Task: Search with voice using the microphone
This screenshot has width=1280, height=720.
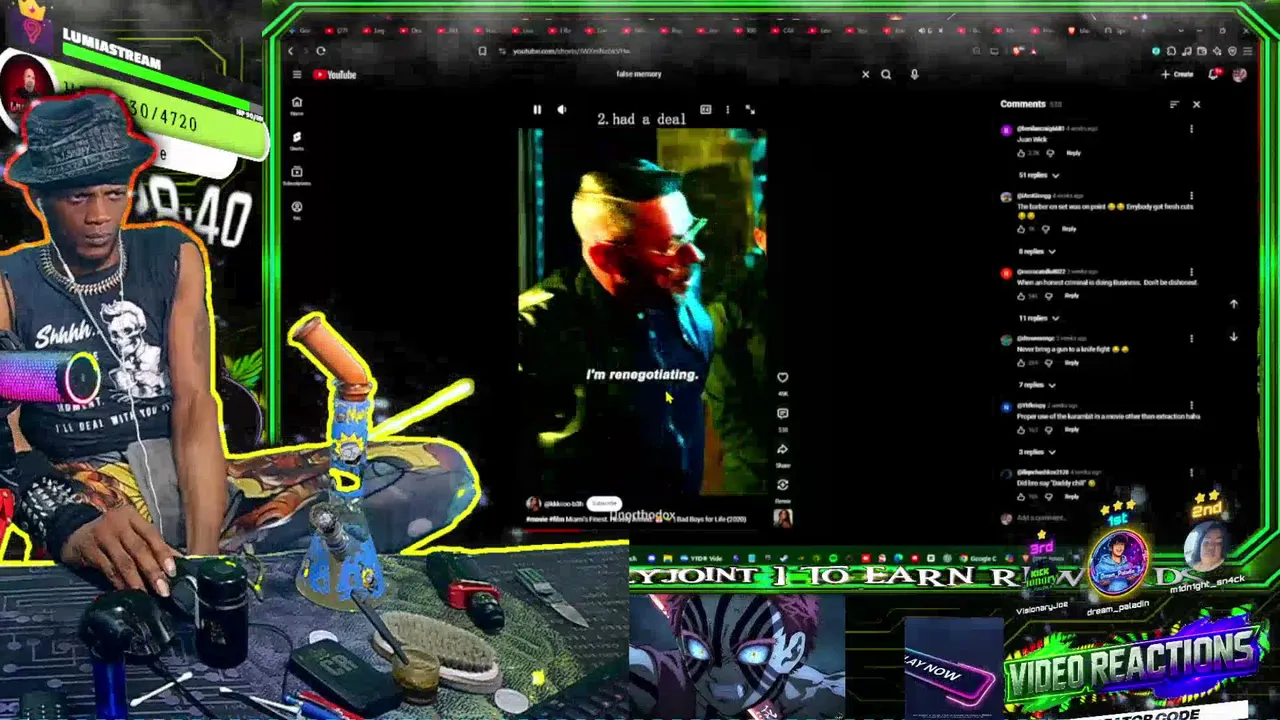Action: (914, 74)
